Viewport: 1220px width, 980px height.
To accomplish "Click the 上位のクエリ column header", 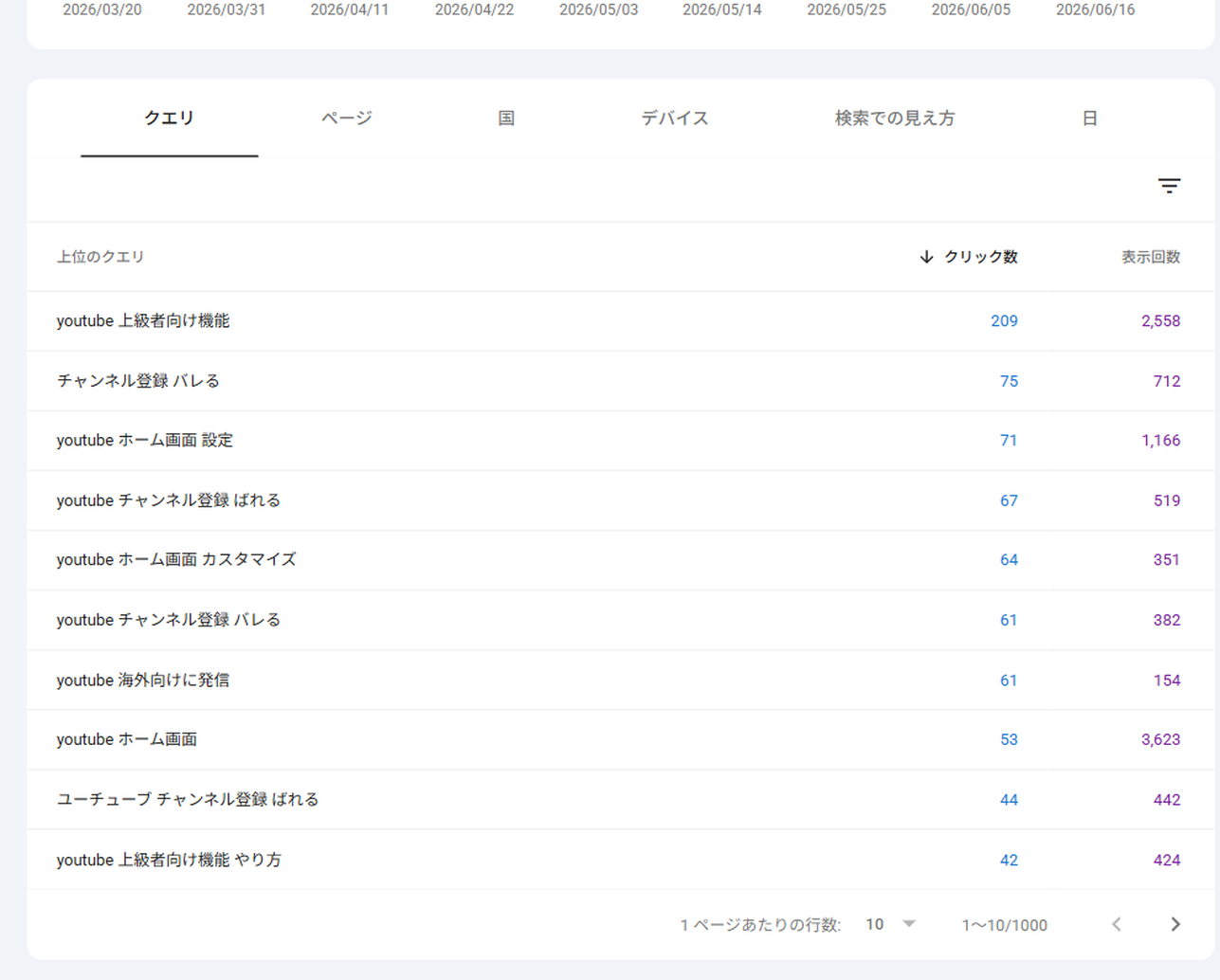I will 100,257.
